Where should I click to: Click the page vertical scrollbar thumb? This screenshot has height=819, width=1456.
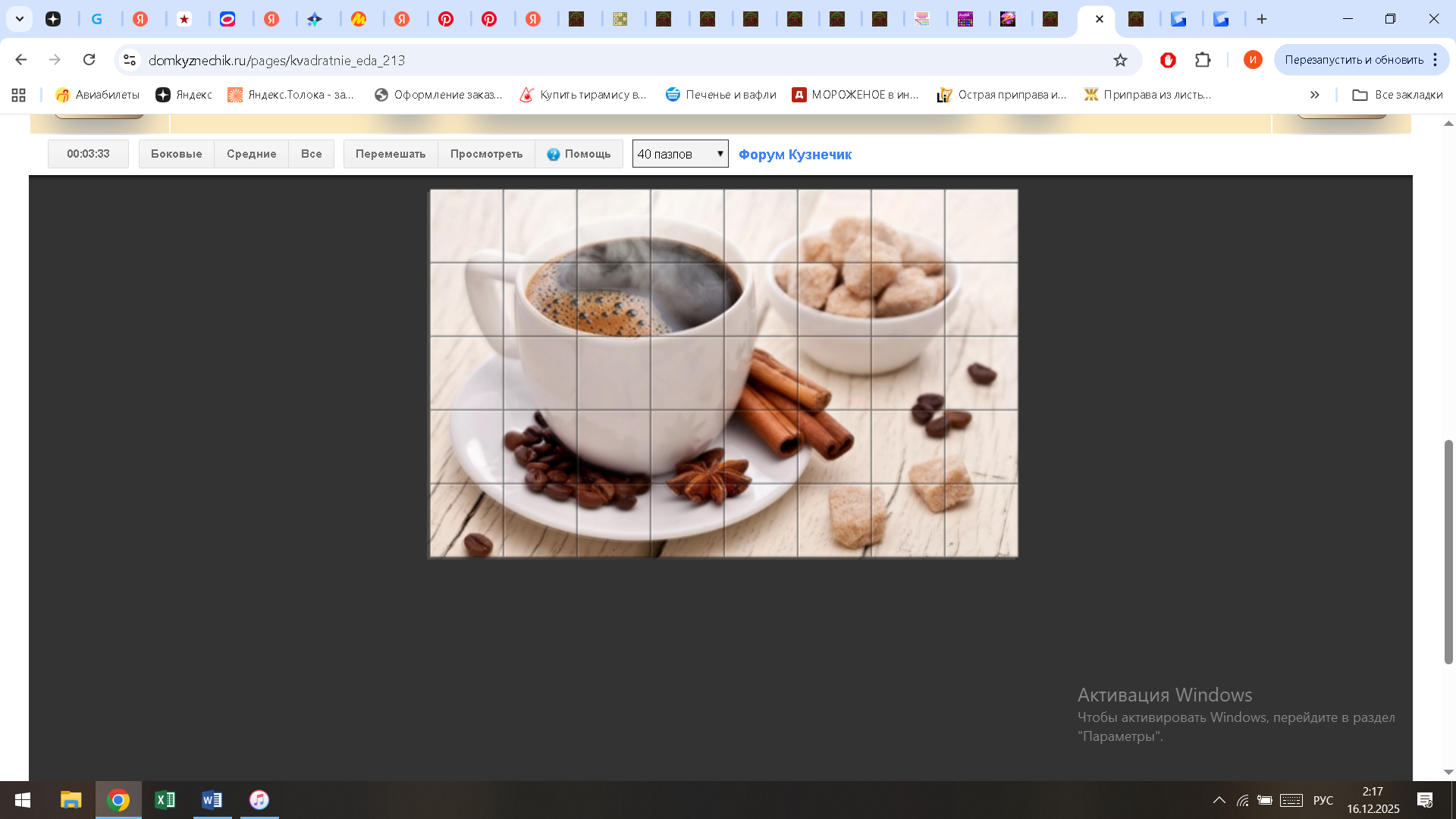[1448, 551]
